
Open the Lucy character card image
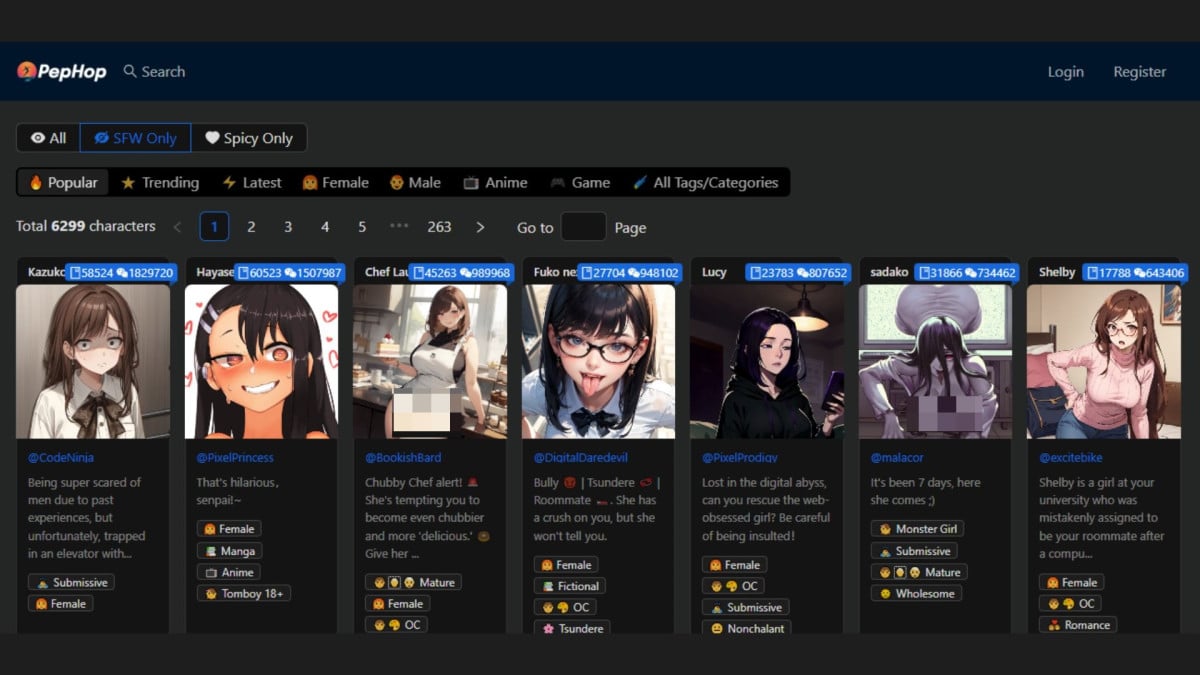pyautogui.click(x=766, y=362)
